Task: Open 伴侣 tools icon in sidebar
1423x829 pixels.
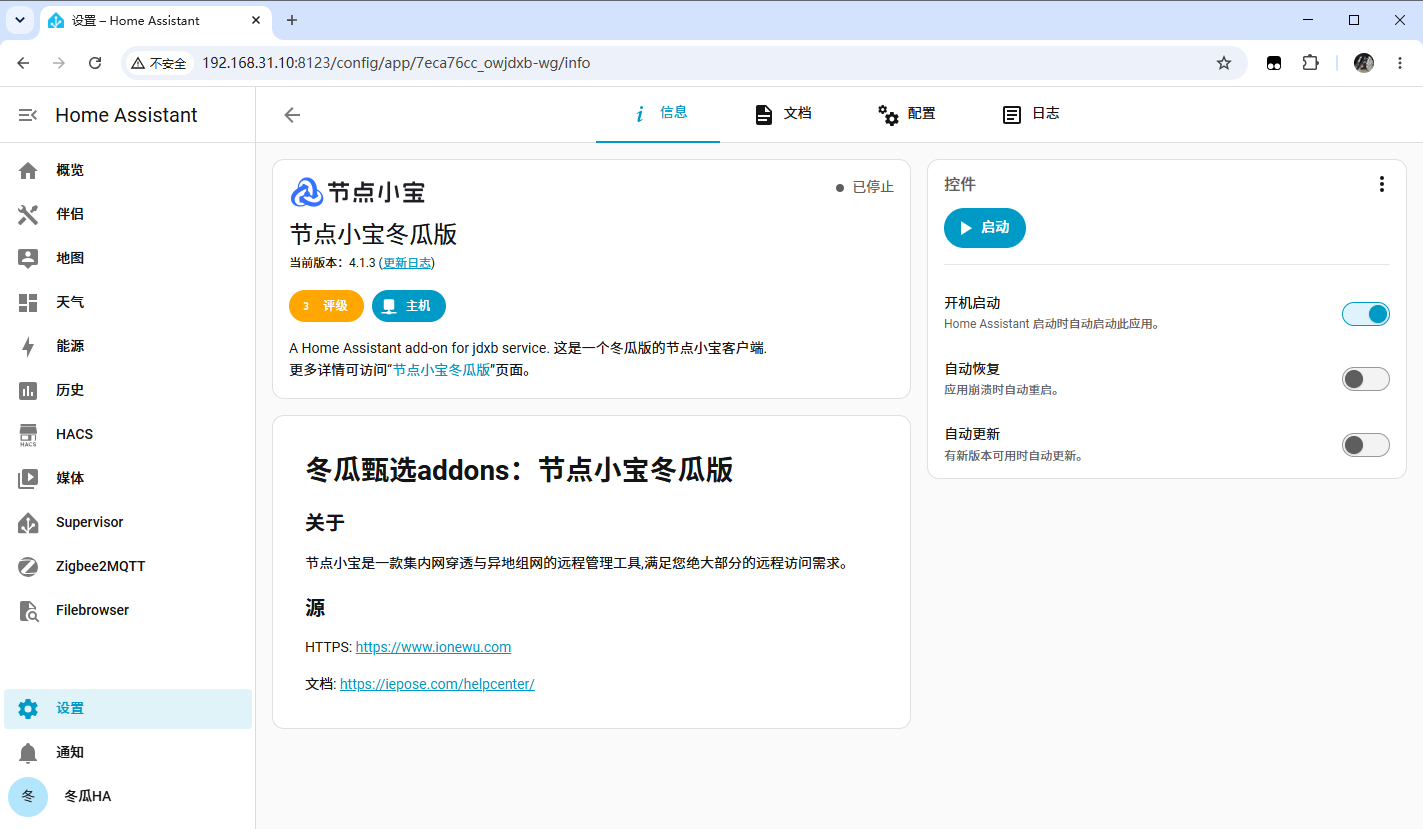Action: 28,214
